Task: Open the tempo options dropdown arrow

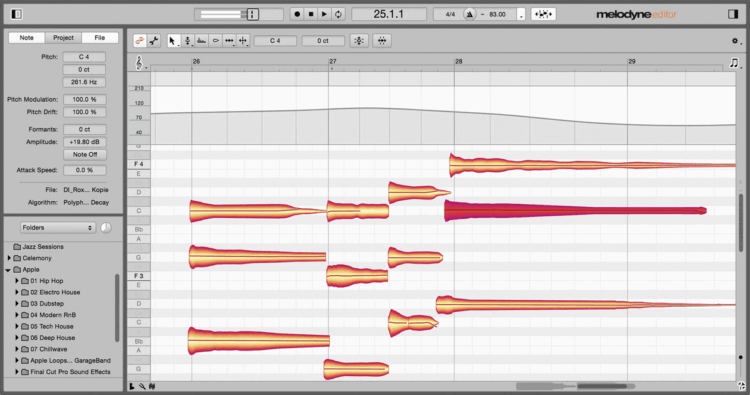Action: coord(521,15)
